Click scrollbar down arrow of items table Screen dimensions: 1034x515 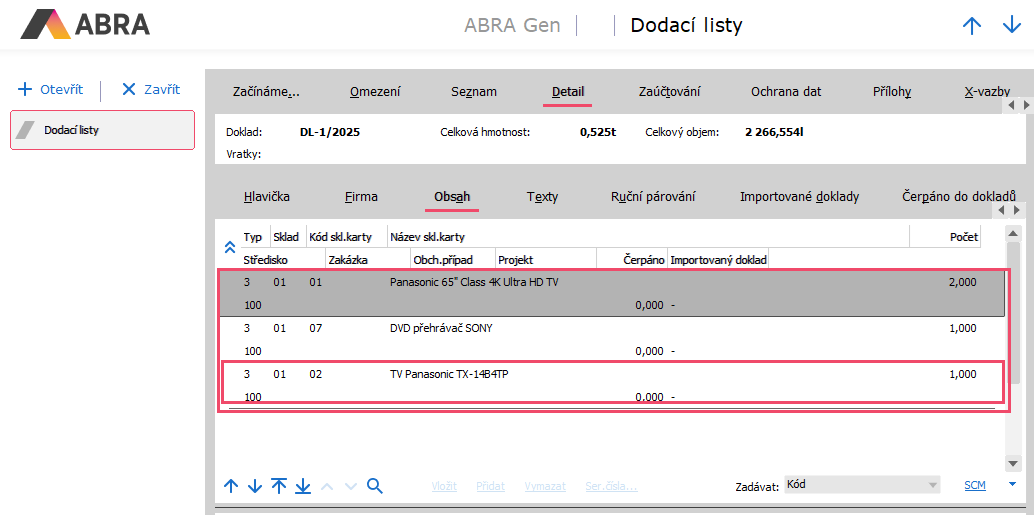(1013, 463)
